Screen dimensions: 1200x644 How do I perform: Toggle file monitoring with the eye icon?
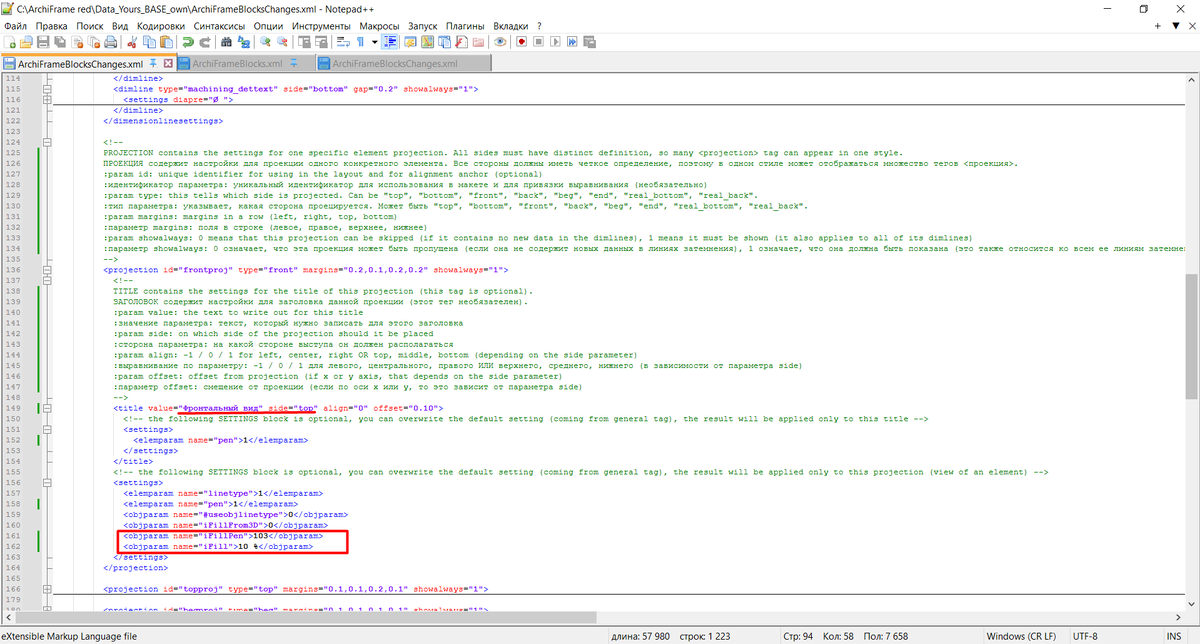[x=500, y=42]
